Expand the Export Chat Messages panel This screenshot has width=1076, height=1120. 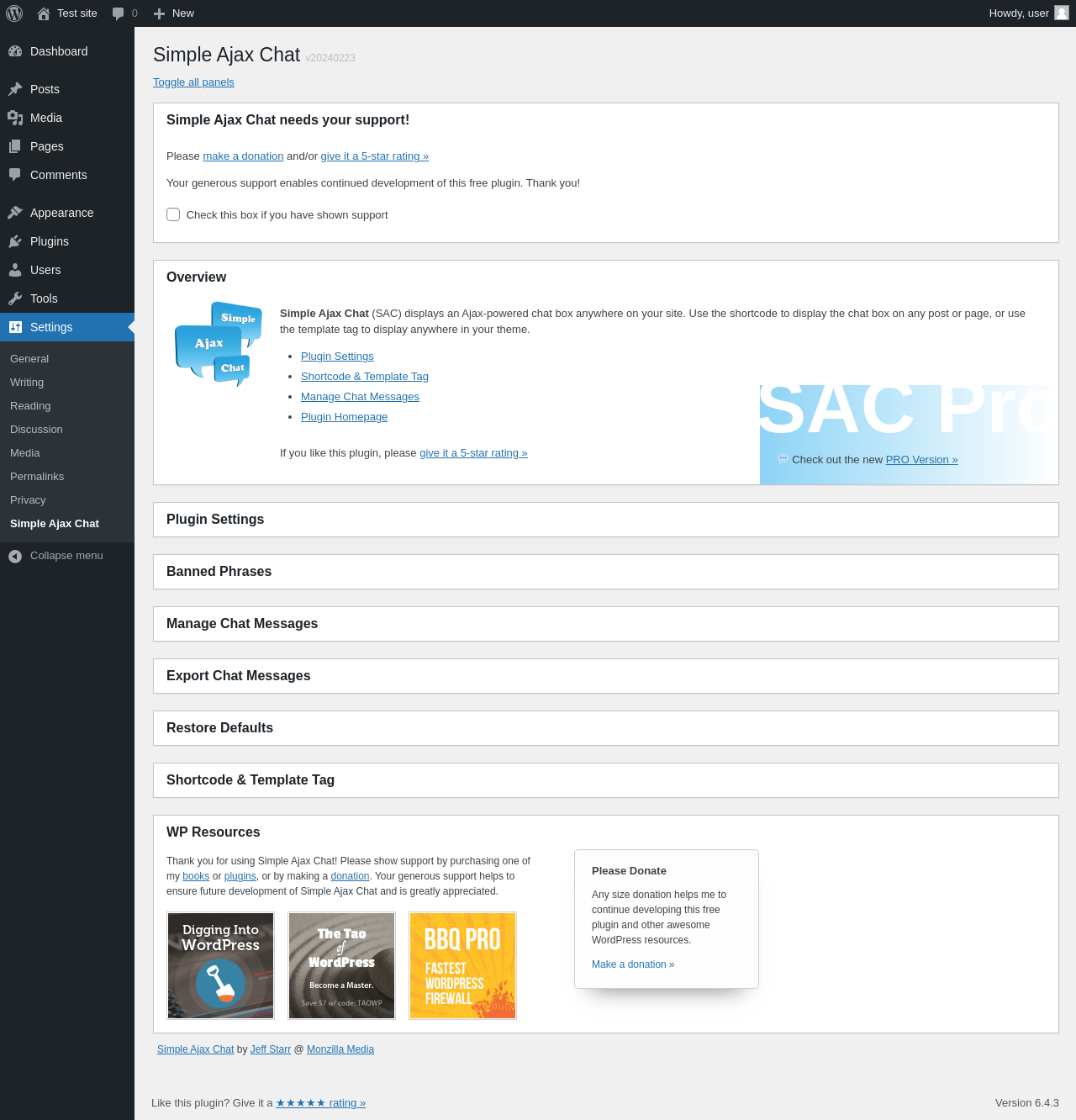click(605, 676)
